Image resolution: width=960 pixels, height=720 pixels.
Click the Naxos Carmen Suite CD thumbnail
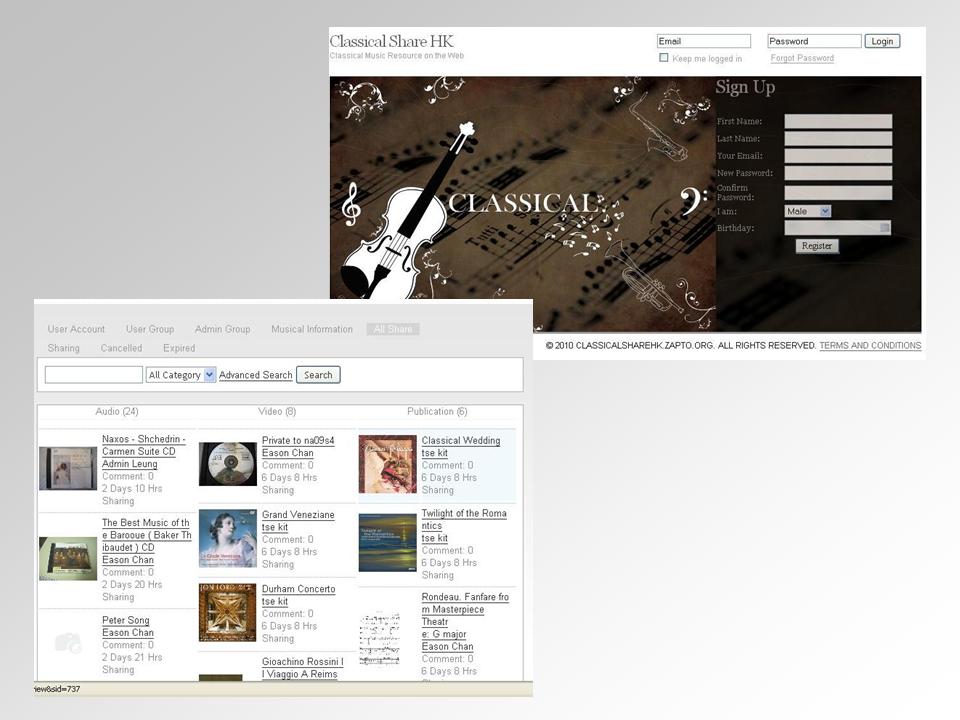click(68, 468)
